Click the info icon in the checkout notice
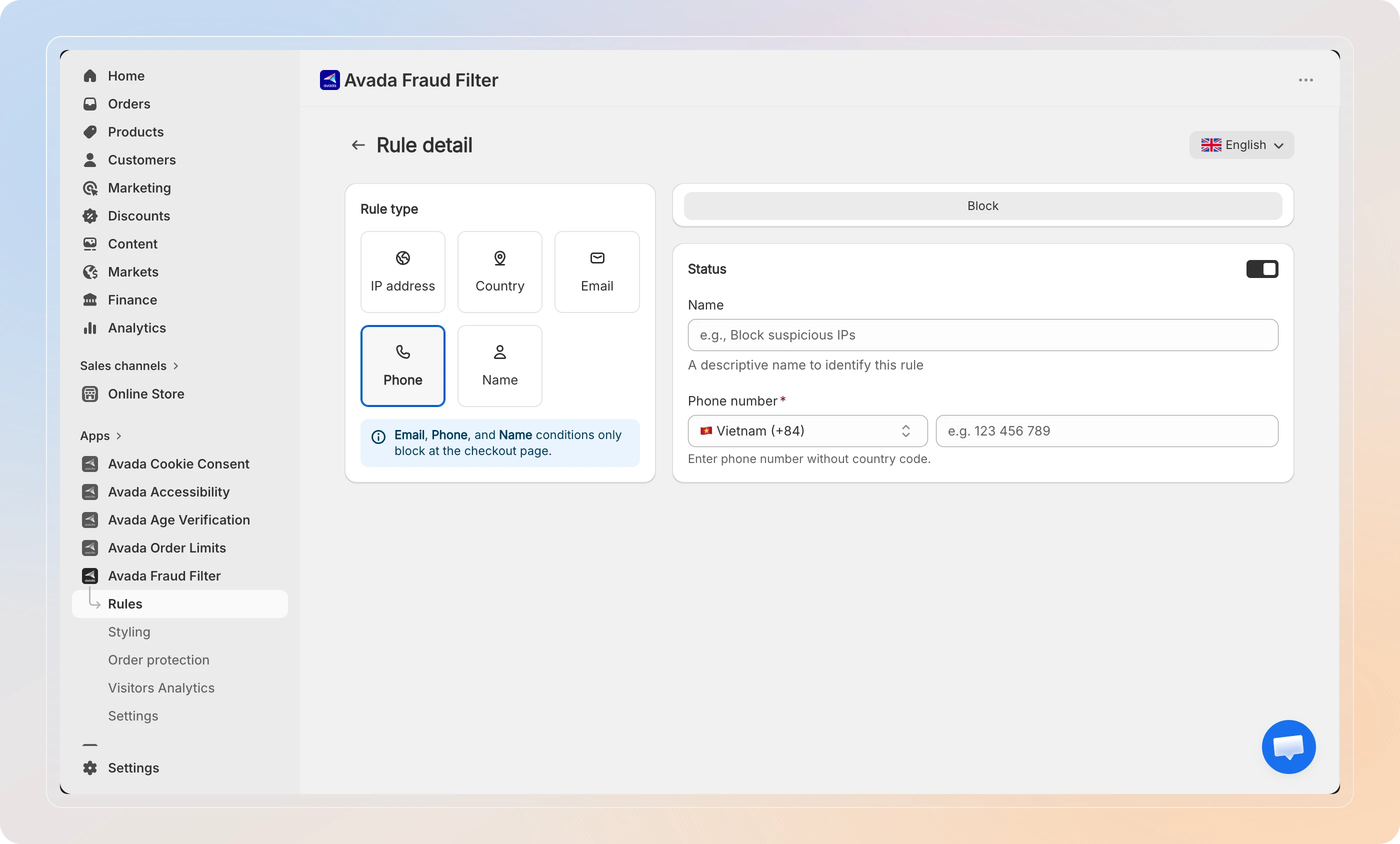The image size is (1400, 844). (x=378, y=436)
